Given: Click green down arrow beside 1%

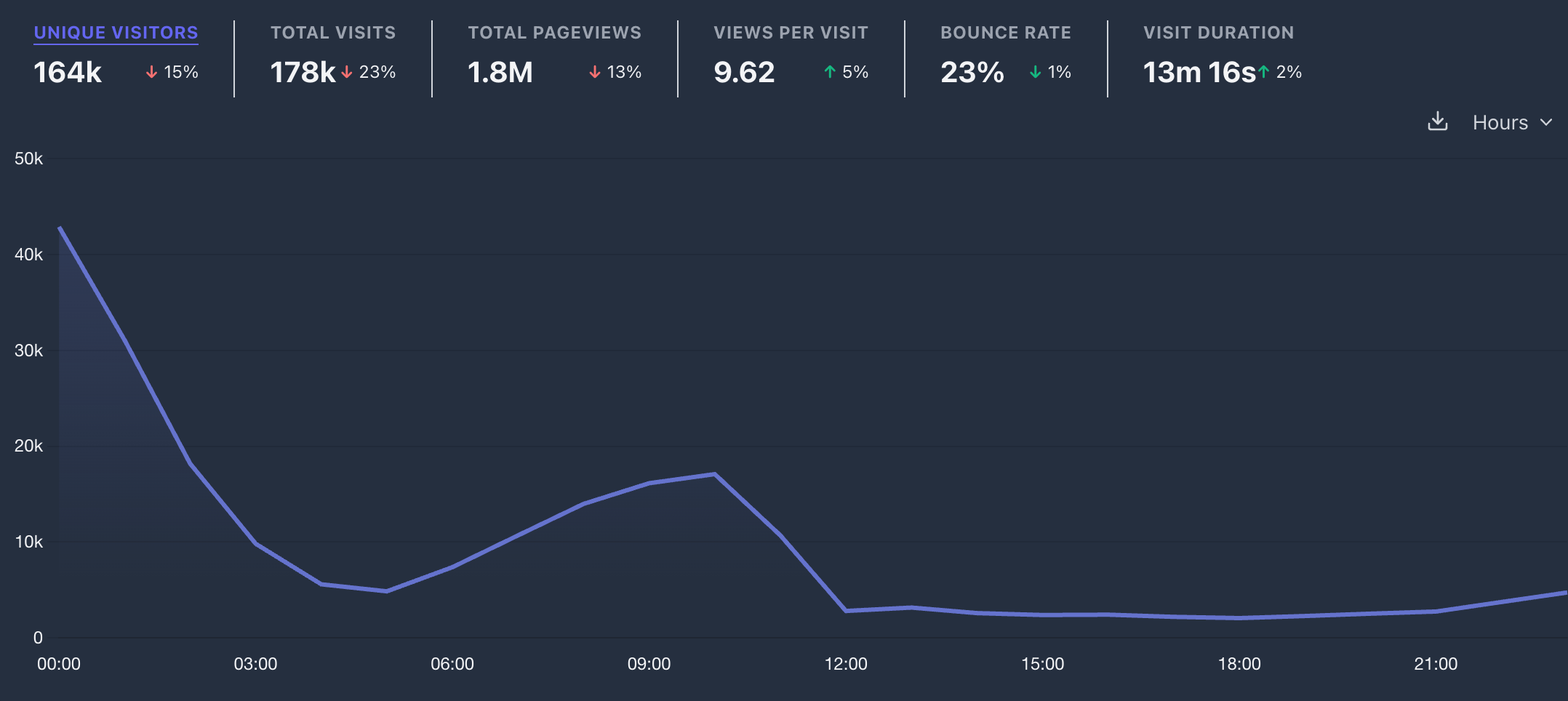Looking at the screenshot, I should (1035, 72).
